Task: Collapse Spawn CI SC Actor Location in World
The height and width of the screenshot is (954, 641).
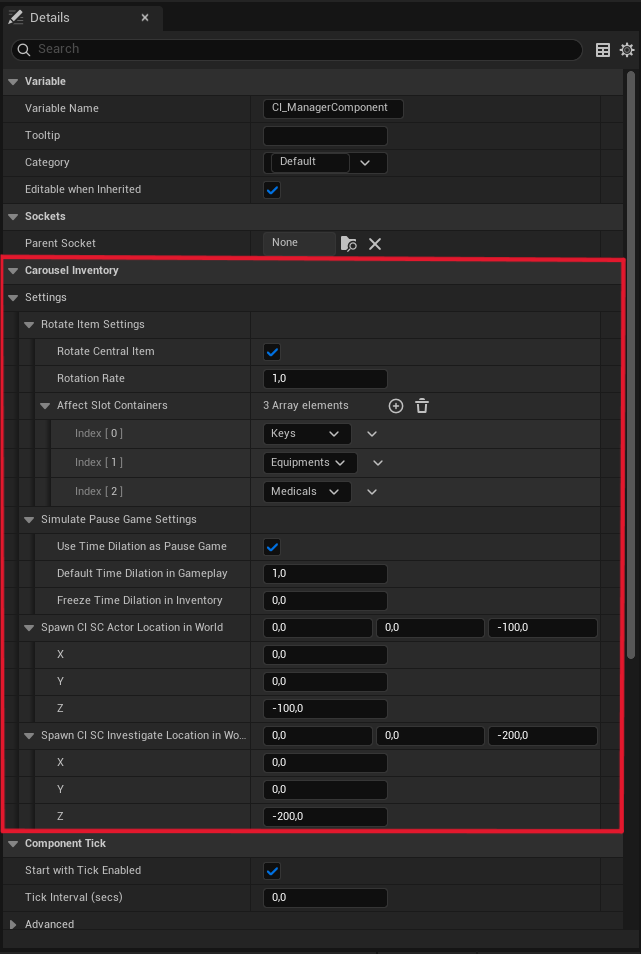Action: pos(29,628)
